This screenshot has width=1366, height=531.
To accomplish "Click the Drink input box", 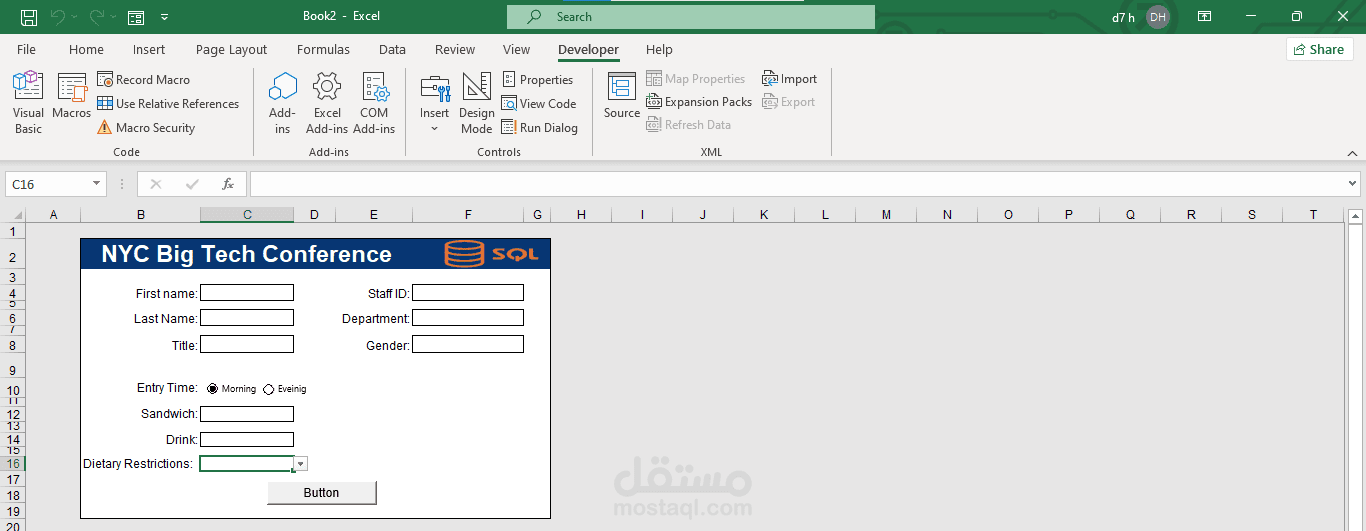I will (247, 440).
